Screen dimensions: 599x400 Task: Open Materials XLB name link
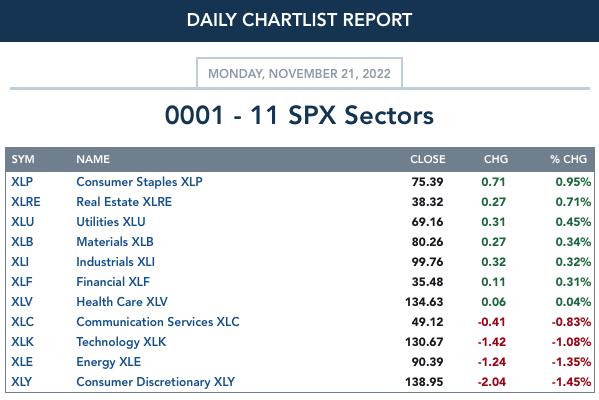pyautogui.click(x=115, y=242)
